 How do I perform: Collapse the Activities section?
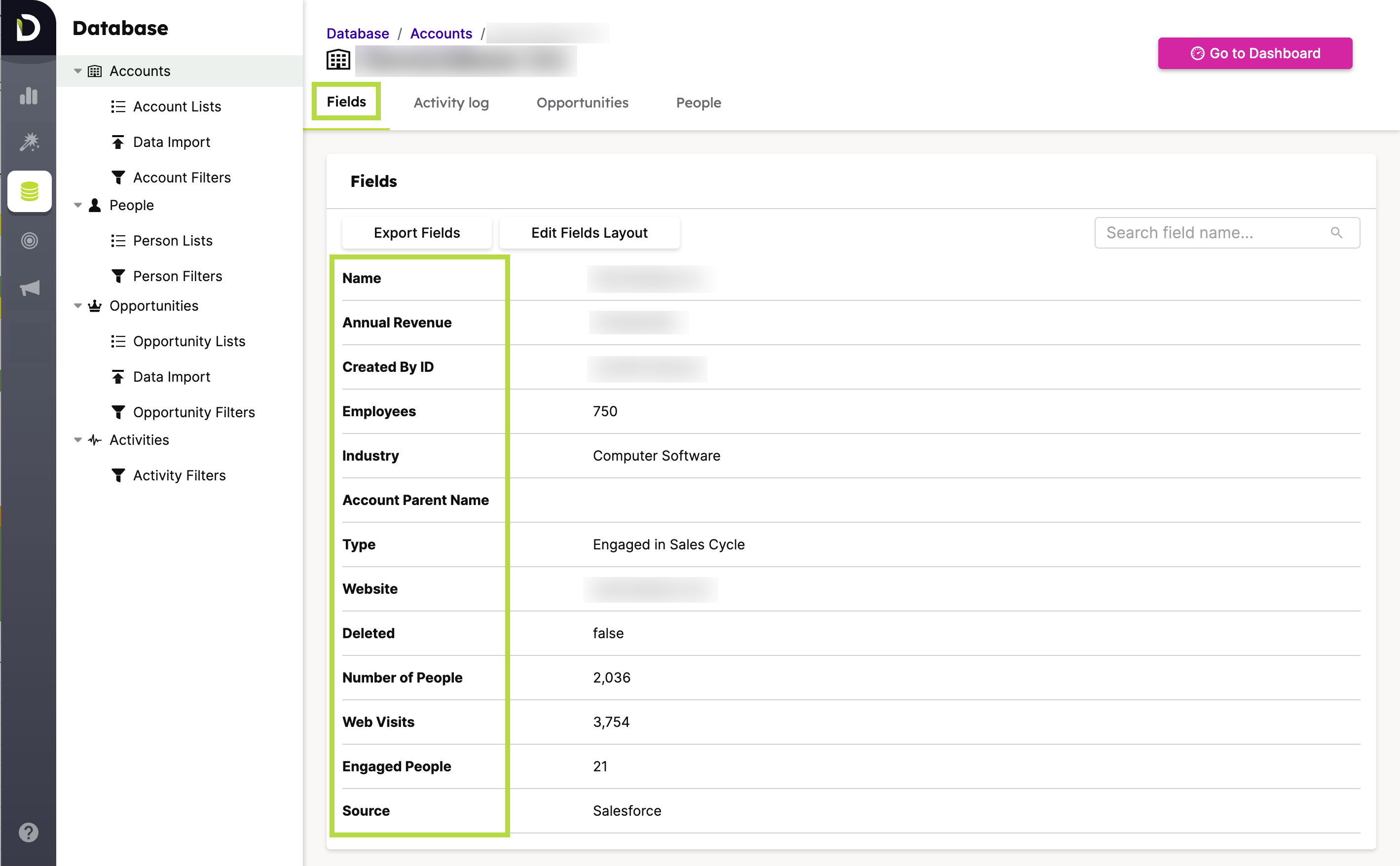coord(78,440)
